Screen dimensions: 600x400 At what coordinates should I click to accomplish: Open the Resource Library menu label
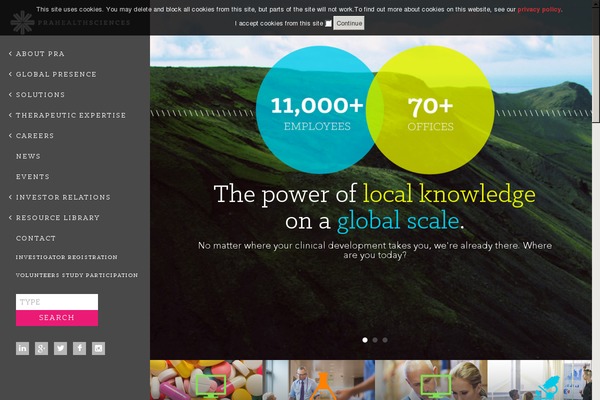pos(58,217)
